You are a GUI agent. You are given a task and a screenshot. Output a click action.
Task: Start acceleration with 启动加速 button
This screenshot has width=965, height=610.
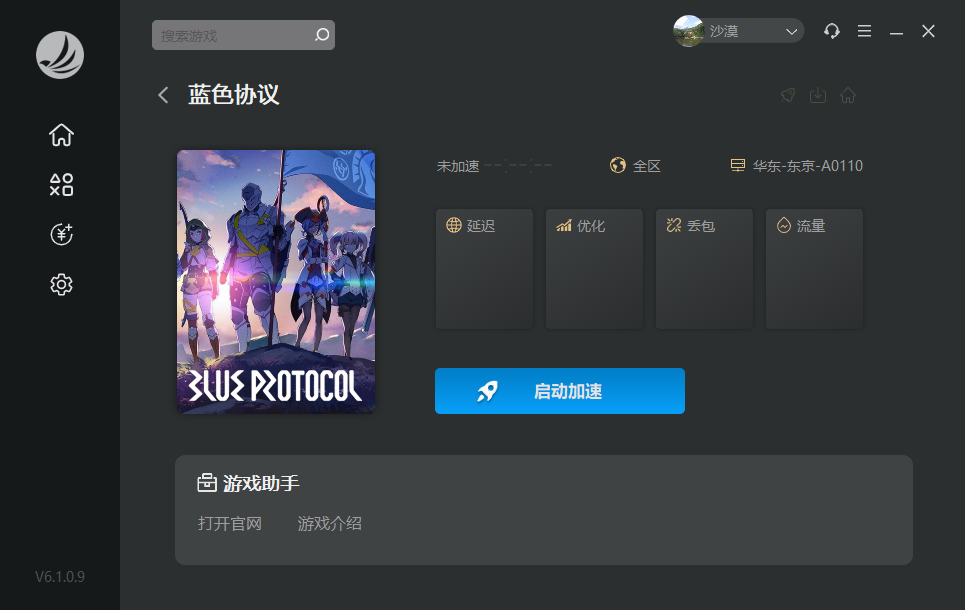pyautogui.click(x=560, y=391)
